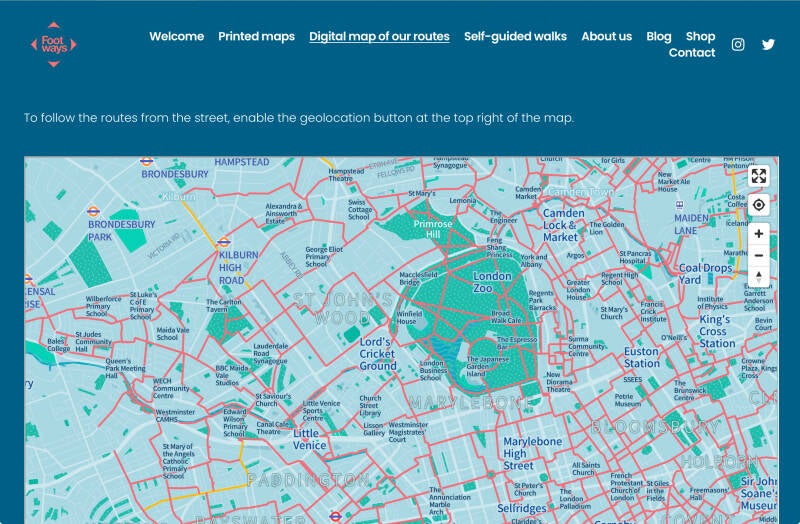Click Brondesbury station roundel icon
Image resolution: width=800 pixels, height=524 pixels.
coord(146,162)
